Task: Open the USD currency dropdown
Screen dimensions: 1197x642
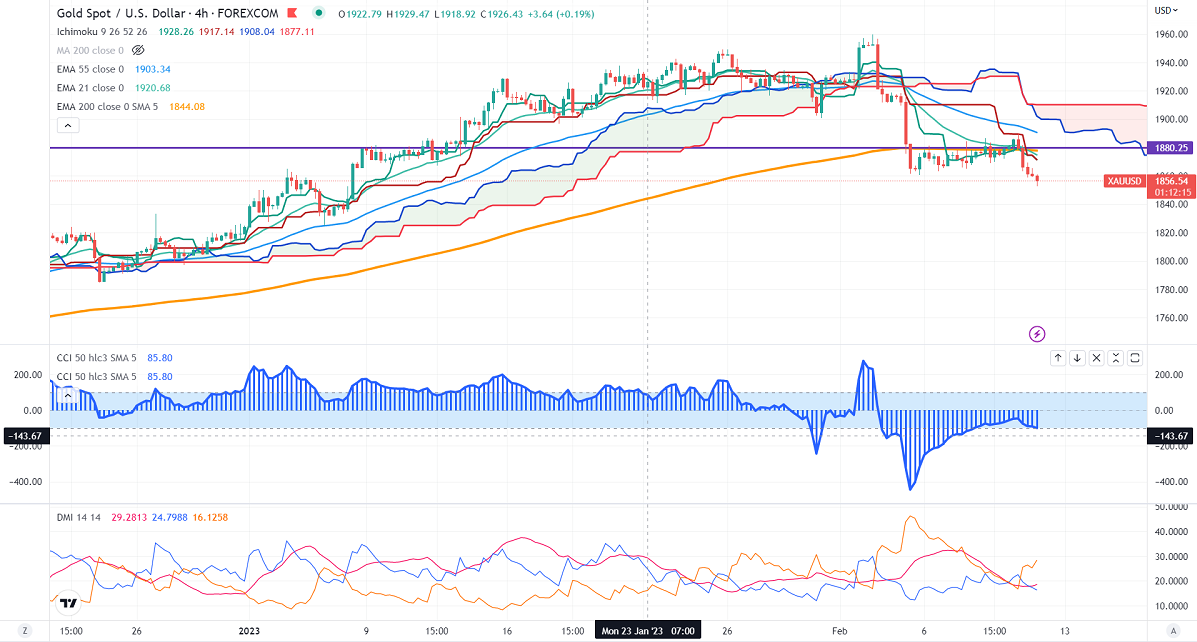Action: [x=1164, y=10]
